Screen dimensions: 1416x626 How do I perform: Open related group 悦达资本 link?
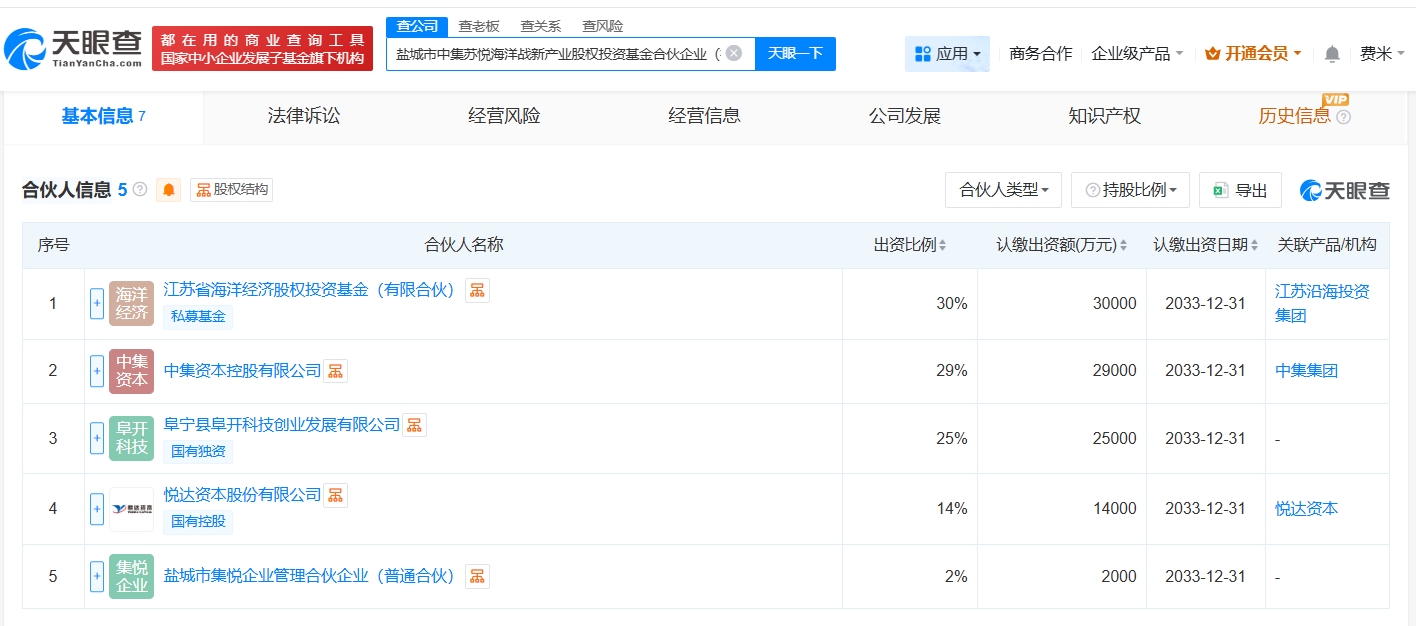point(1306,509)
